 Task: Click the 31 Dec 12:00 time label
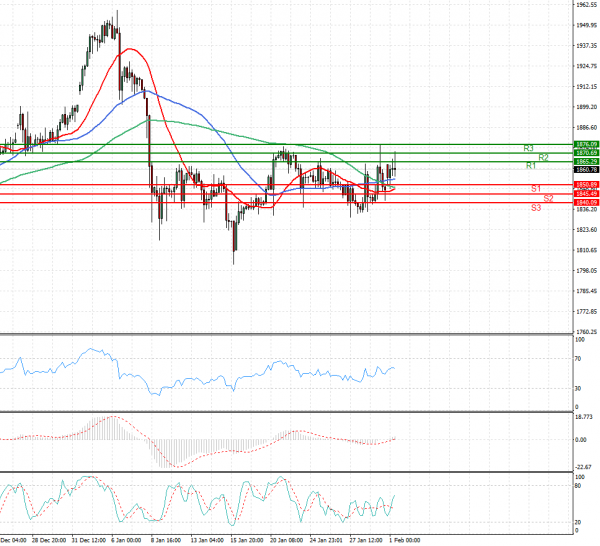click(x=88, y=540)
